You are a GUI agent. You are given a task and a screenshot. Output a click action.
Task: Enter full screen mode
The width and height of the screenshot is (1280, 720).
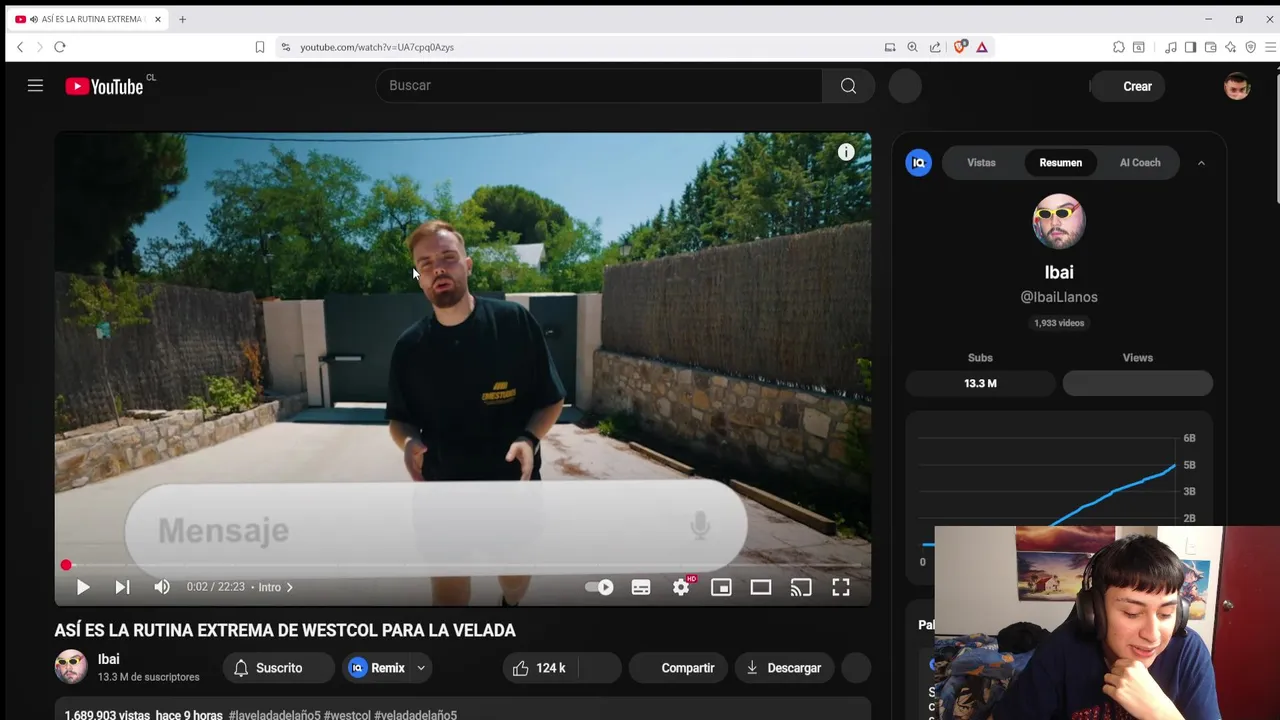coord(841,587)
